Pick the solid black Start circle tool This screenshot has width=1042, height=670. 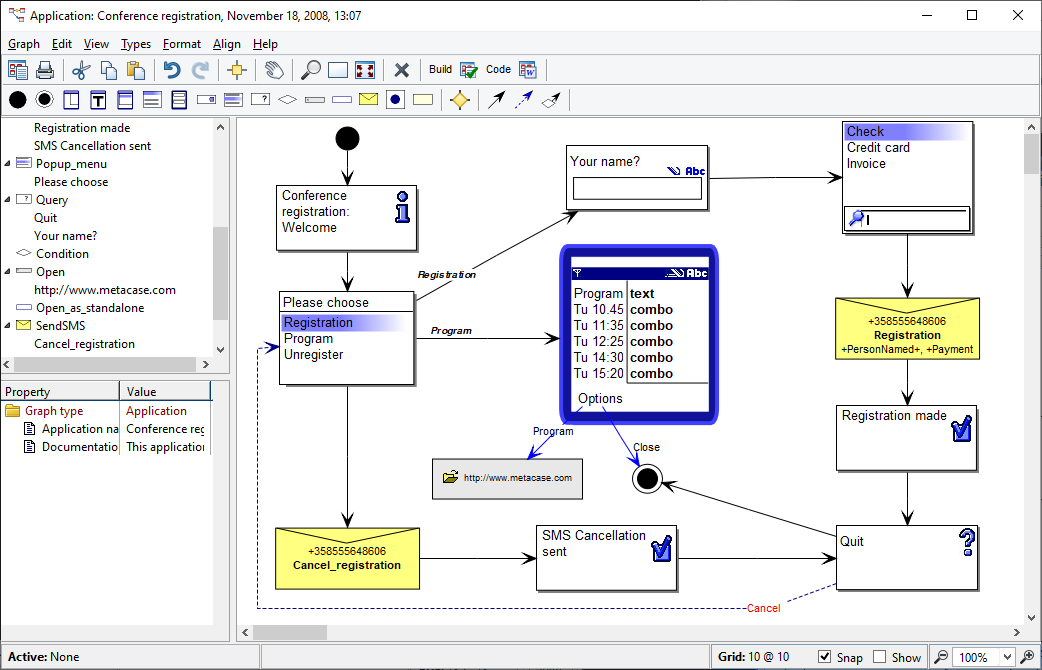(17, 99)
